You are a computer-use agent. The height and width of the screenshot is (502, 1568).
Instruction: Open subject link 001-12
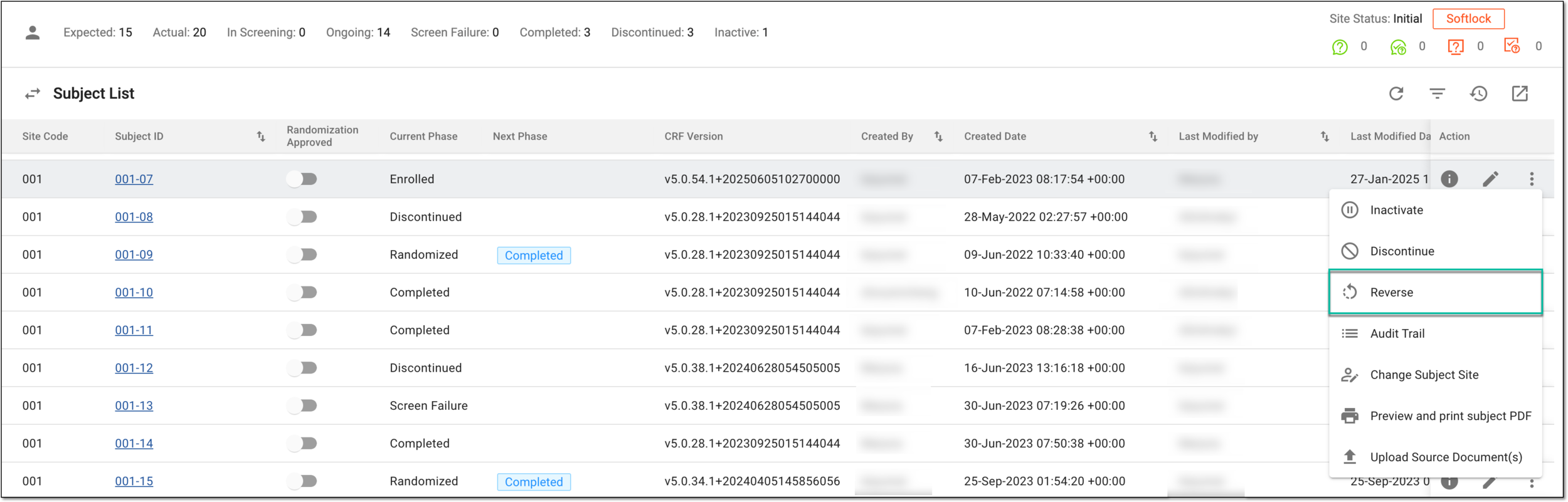coord(134,368)
